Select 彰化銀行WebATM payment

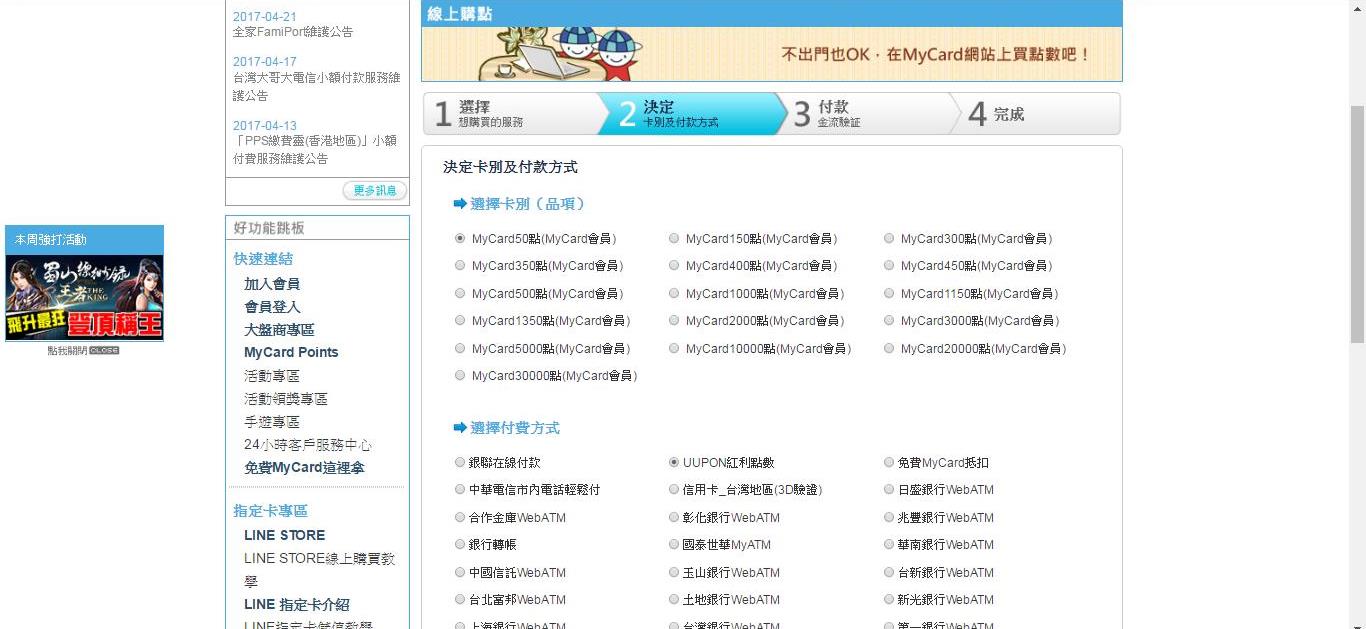tap(674, 518)
